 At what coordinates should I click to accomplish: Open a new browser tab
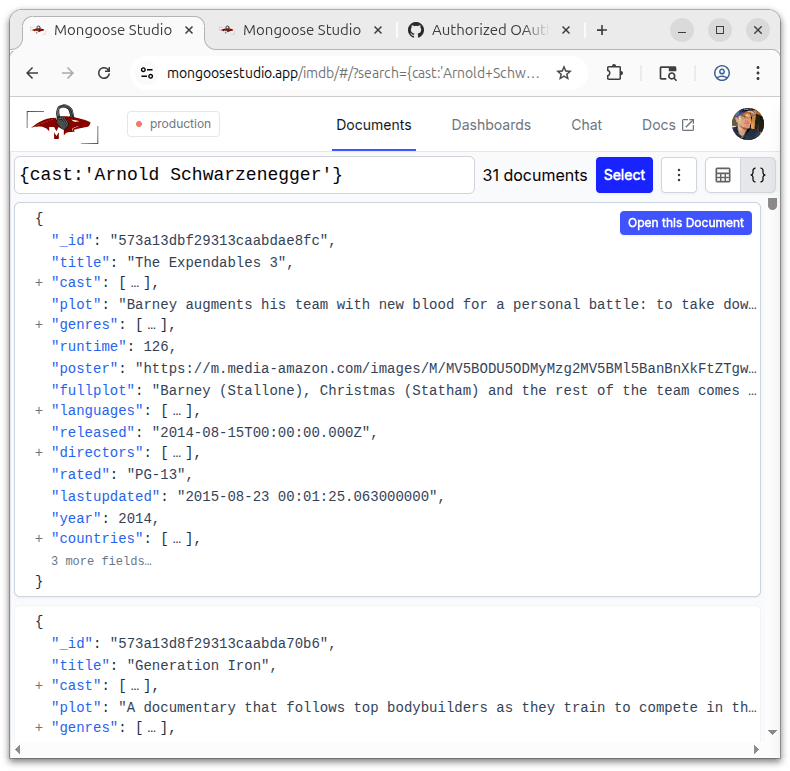pyautogui.click(x=602, y=30)
